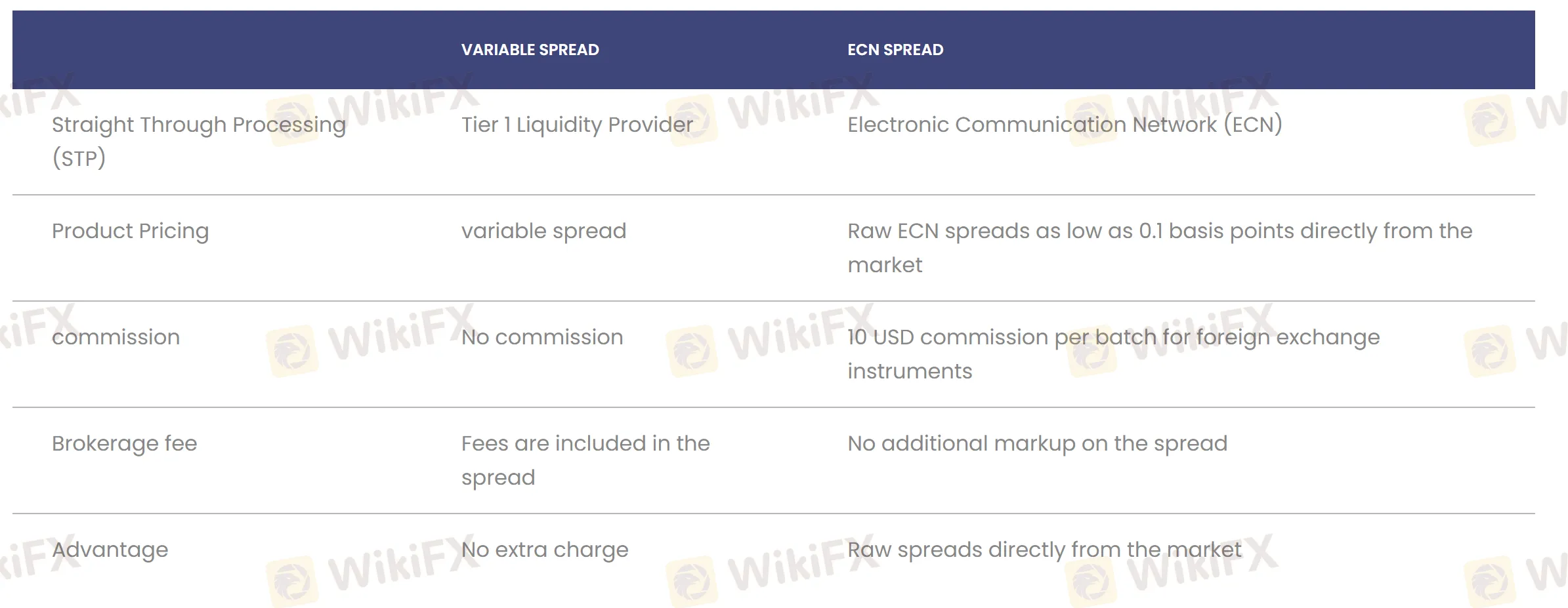Click No additional markup on the spread

click(1037, 443)
